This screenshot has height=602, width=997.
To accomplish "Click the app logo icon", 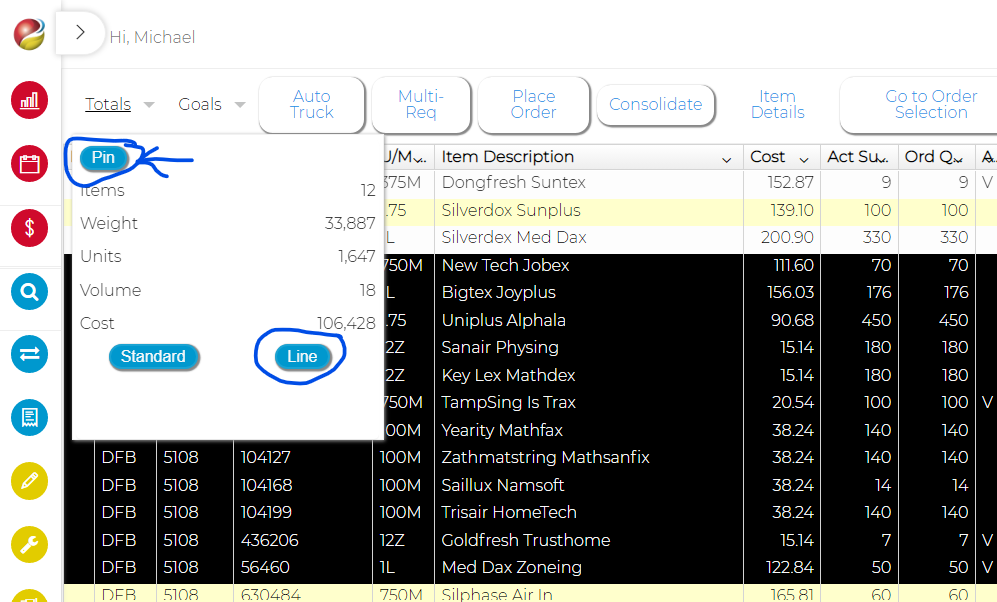I will 29,35.
